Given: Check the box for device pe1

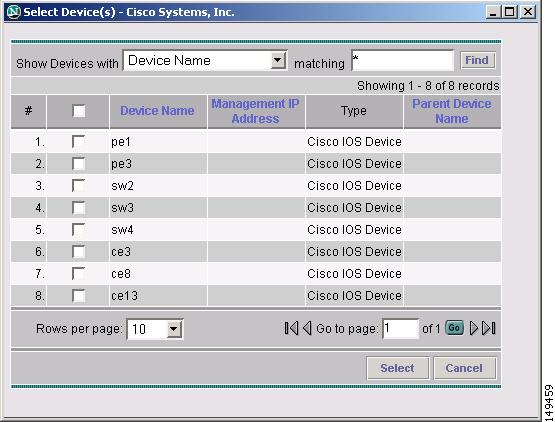Looking at the screenshot, I should point(78,142).
